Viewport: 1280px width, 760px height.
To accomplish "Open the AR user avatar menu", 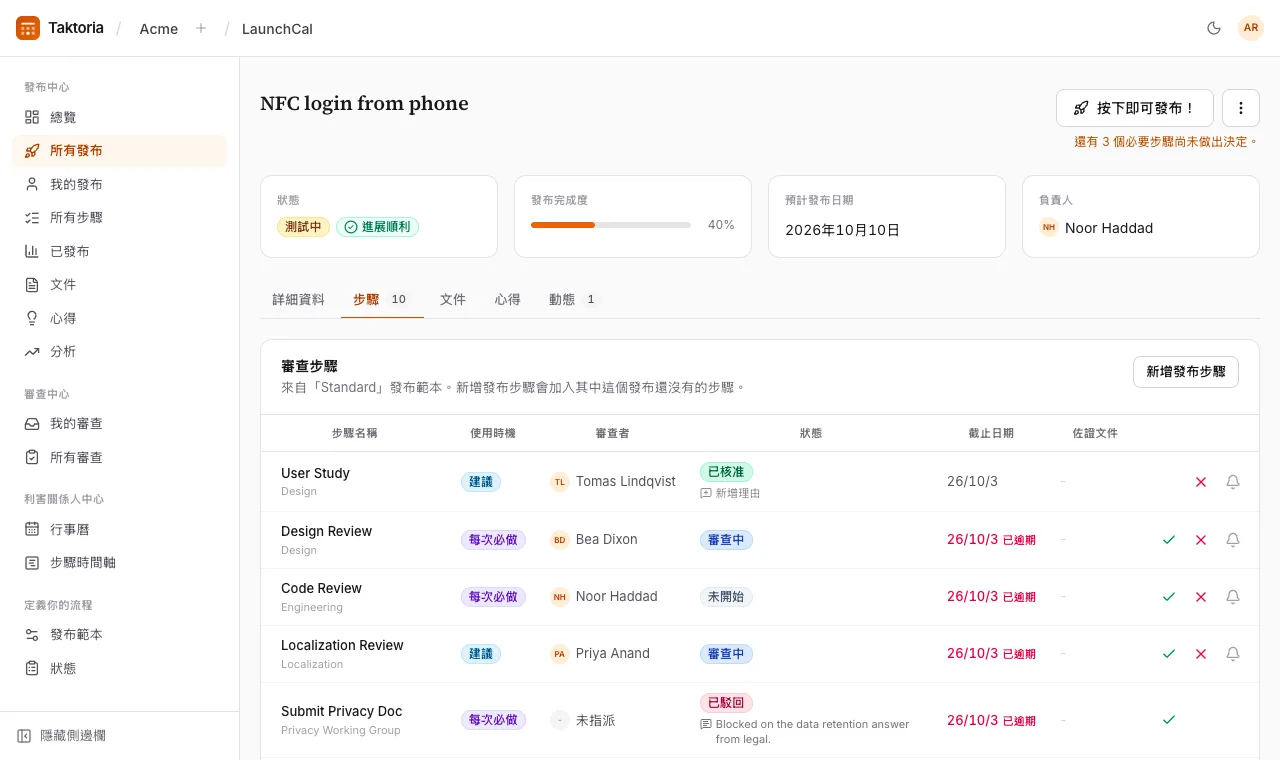I will click(x=1251, y=28).
